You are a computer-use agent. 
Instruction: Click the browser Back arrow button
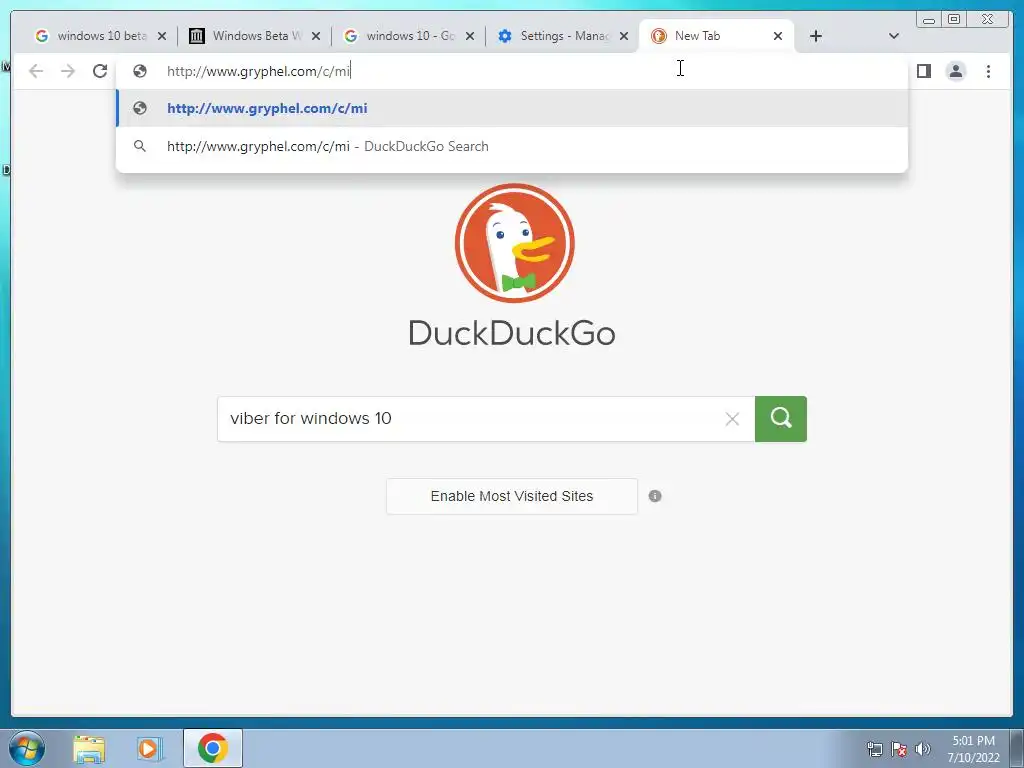[36, 71]
